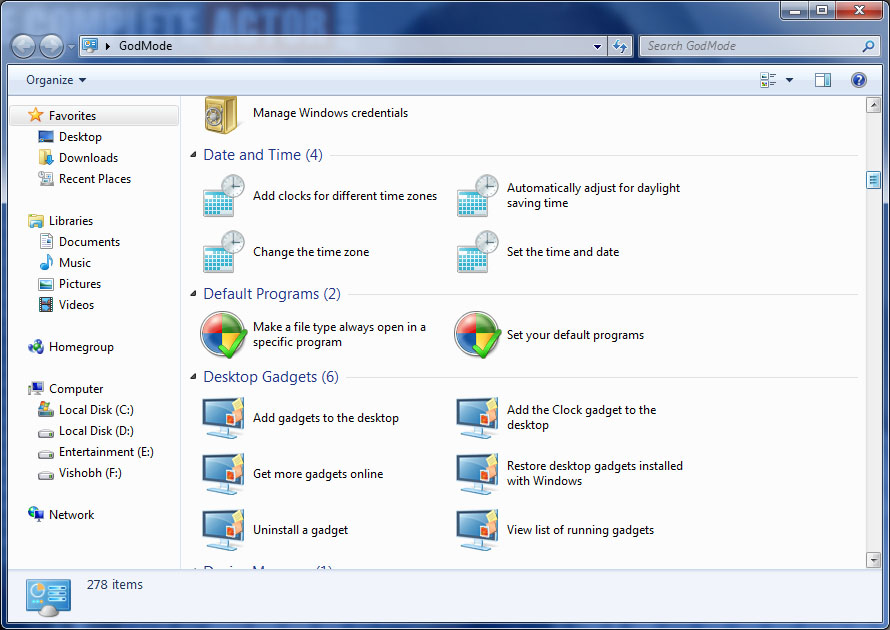The image size is (890, 630).
Task: Click the "Uninstall a gadget" label
Action: point(300,530)
